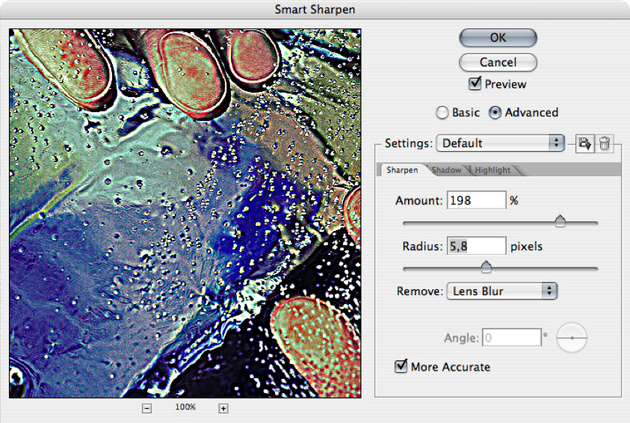Switch to the Highlight tab

pos(492,171)
